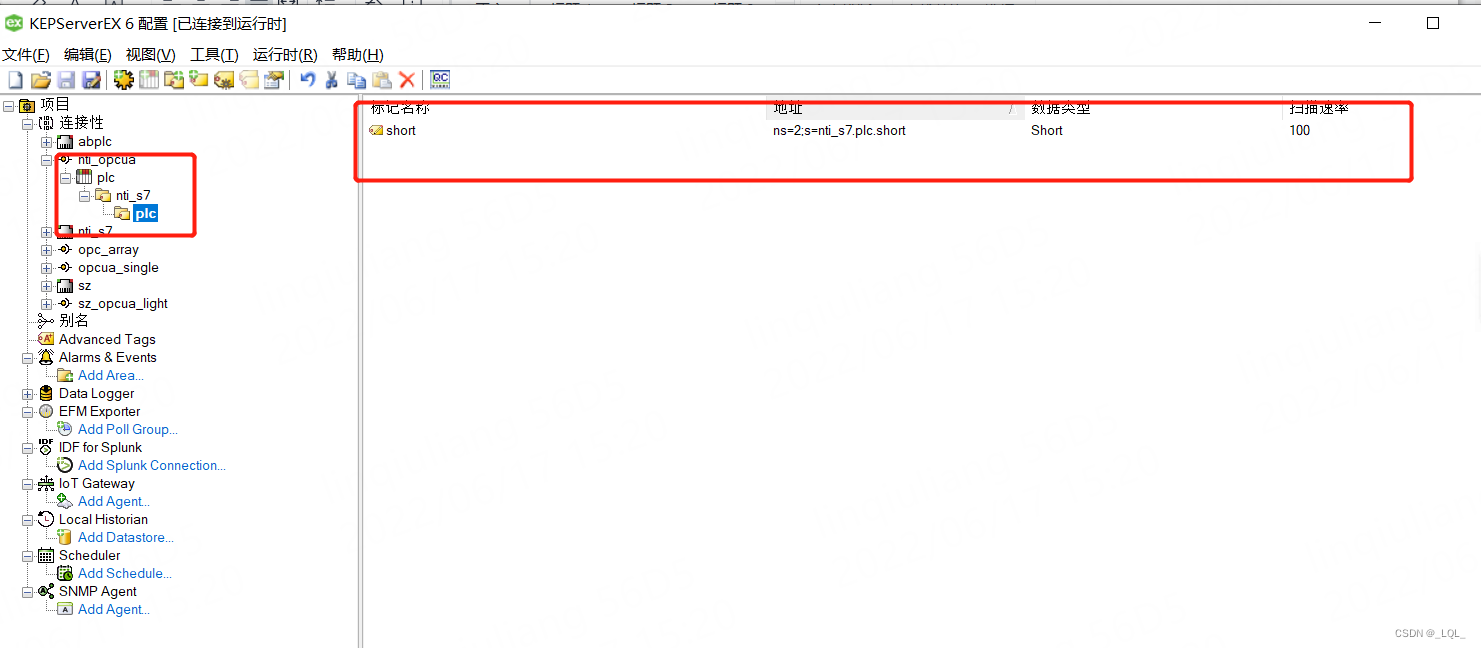Click the Add Area... link

coord(111,375)
